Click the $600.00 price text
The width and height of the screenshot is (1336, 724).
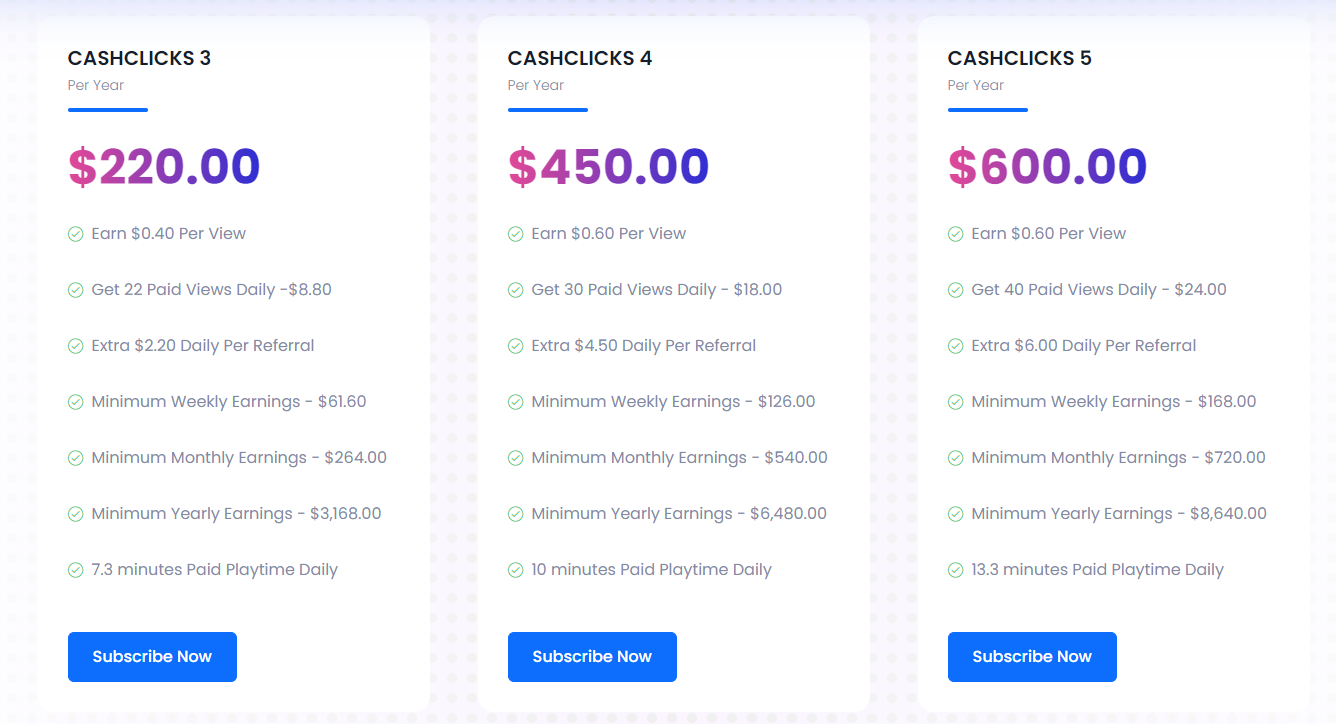point(1047,167)
